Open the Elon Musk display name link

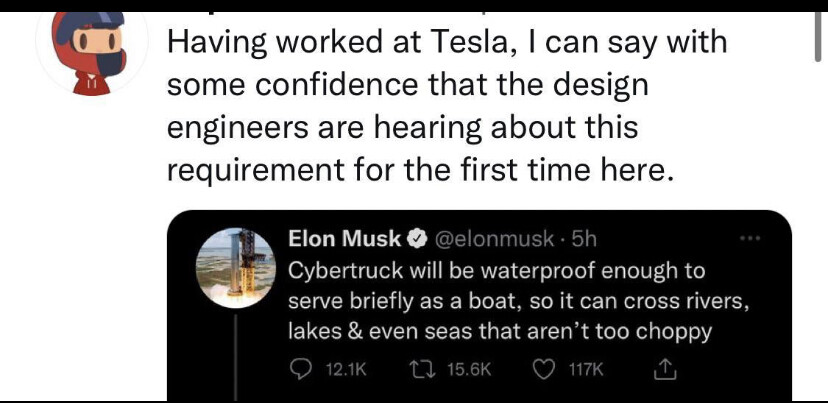(345, 240)
